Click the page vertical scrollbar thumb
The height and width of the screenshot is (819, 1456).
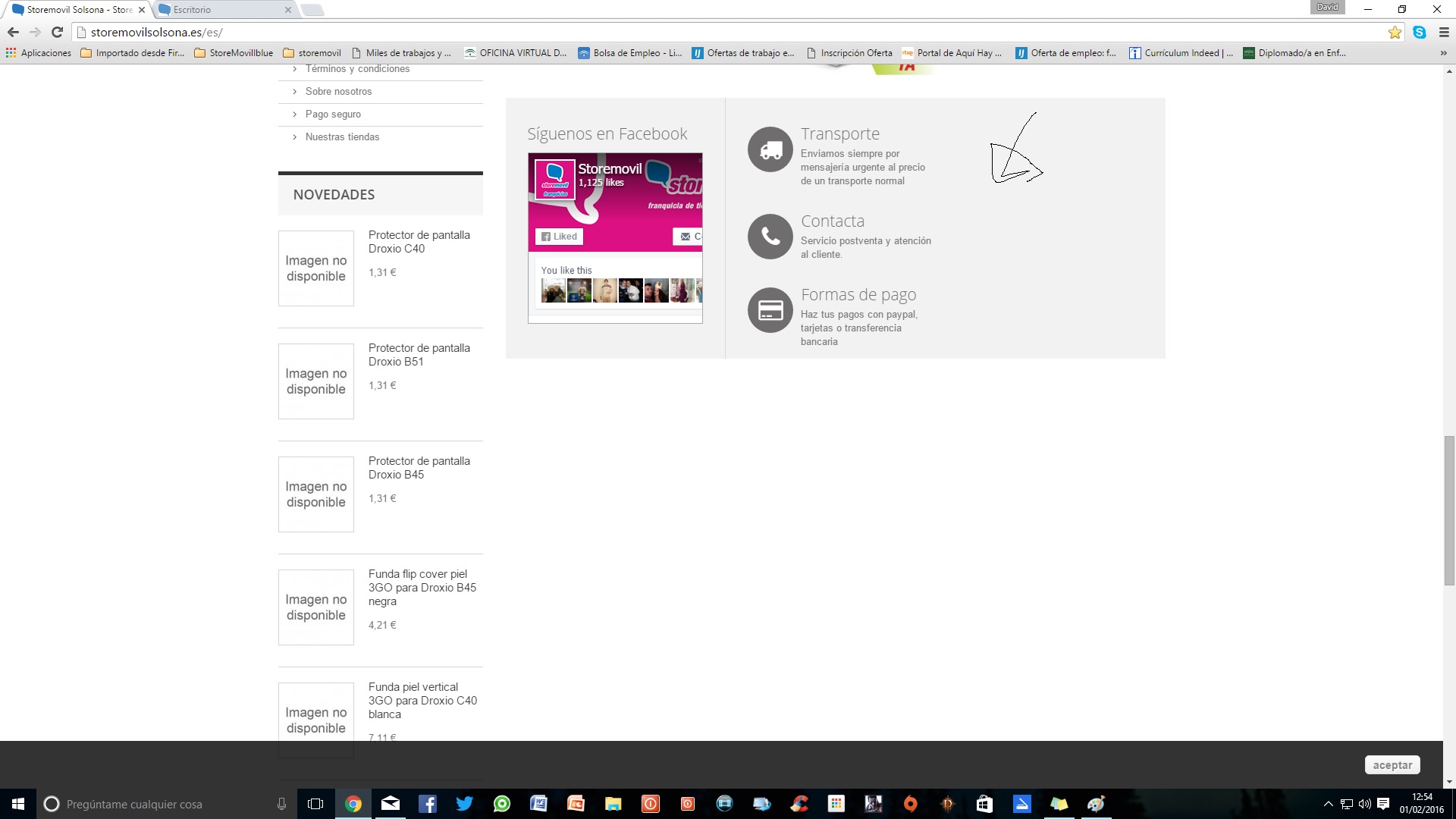pyautogui.click(x=1449, y=510)
